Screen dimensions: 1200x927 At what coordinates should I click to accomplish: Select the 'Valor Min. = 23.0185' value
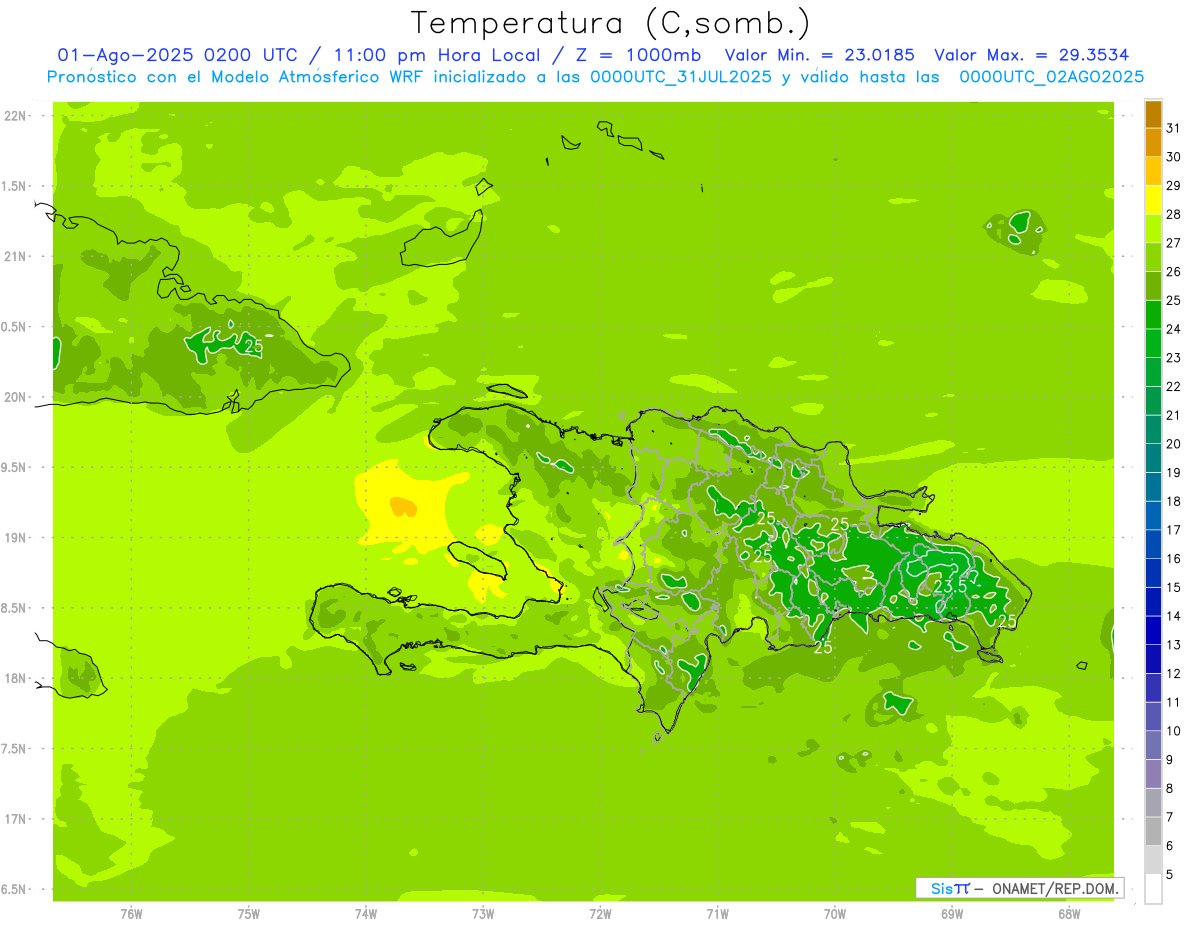819,55
